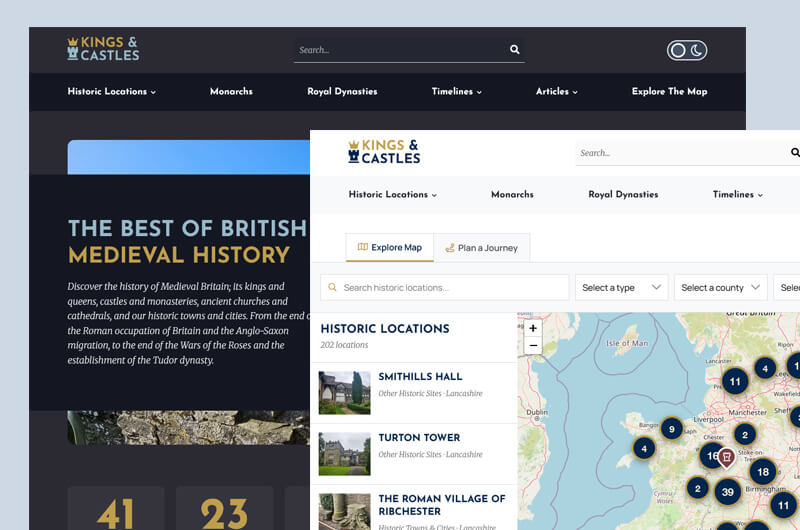The width and height of the screenshot is (800, 530).
Task: Open Monarchs in light window navigation
Action: (x=512, y=194)
